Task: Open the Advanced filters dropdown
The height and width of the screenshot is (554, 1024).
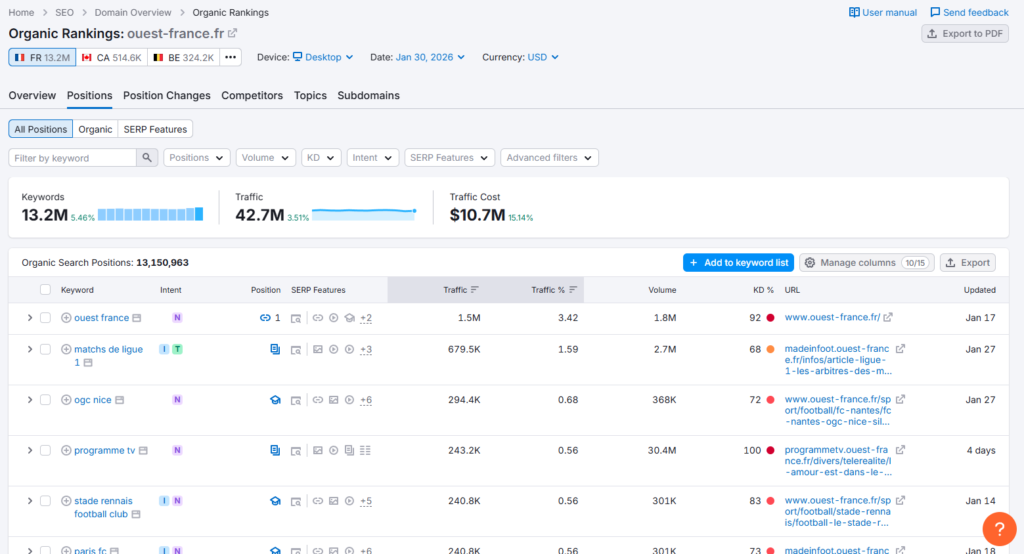Action: pos(549,157)
